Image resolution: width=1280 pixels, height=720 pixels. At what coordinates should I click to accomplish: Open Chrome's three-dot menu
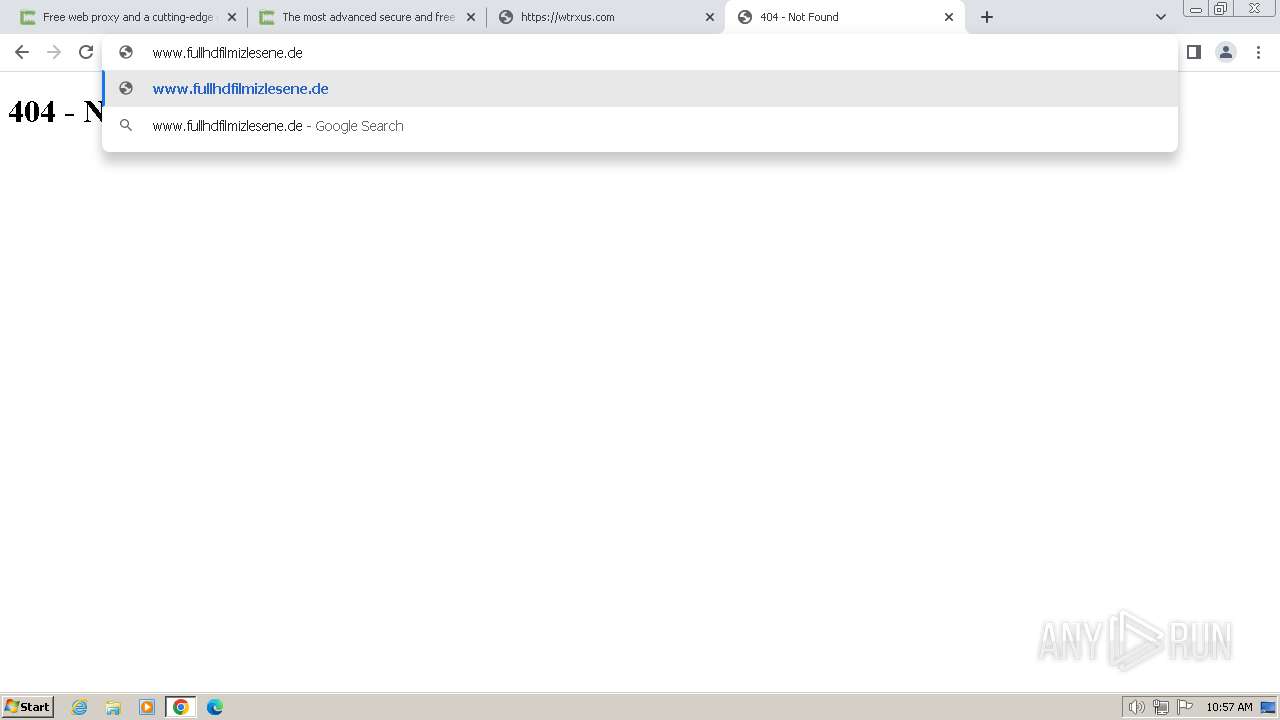[1259, 52]
